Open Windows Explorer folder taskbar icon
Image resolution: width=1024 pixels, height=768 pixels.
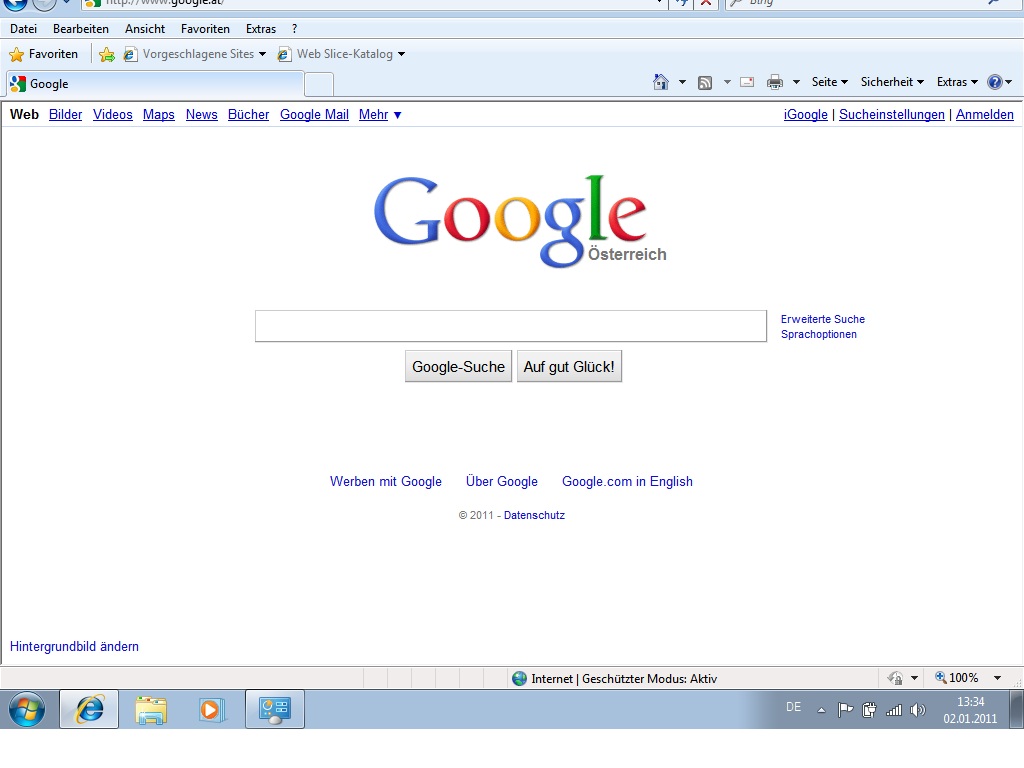coord(151,709)
